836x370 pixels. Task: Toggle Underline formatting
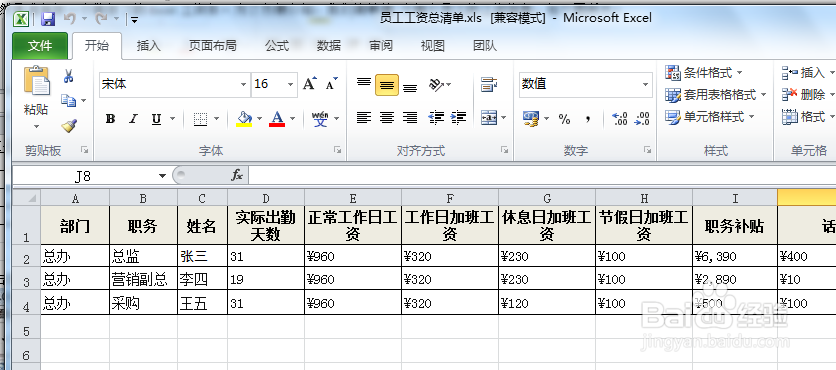pyautogui.click(x=156, y=119)
